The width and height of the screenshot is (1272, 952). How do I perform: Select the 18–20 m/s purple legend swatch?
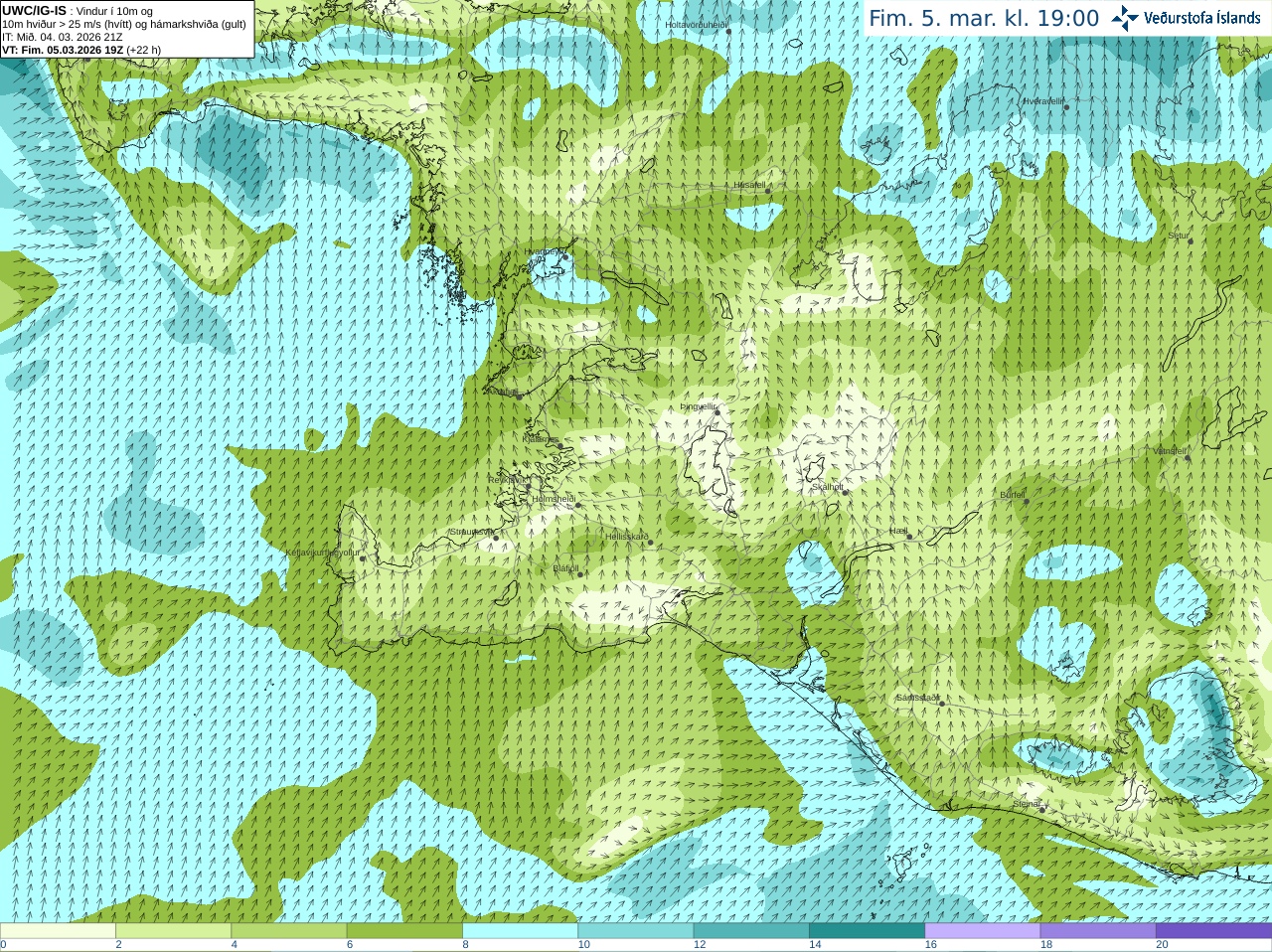1097,931
